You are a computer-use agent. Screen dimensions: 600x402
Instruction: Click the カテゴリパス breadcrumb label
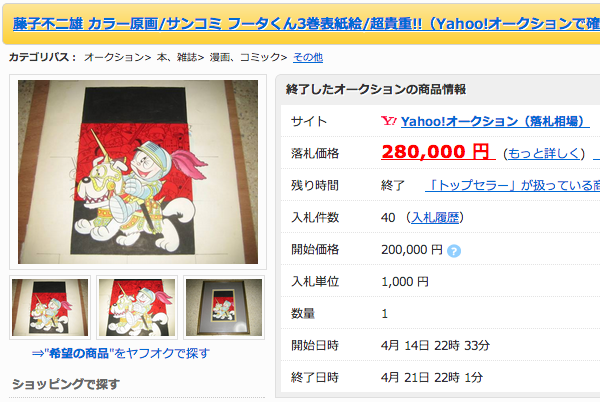tap(42, 57)
